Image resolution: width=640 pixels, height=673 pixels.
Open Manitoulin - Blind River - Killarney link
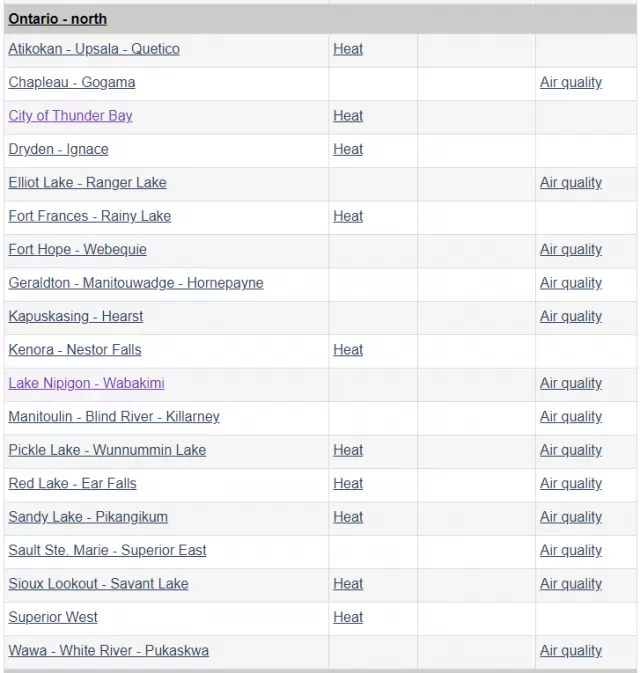[x=114, y=417]
